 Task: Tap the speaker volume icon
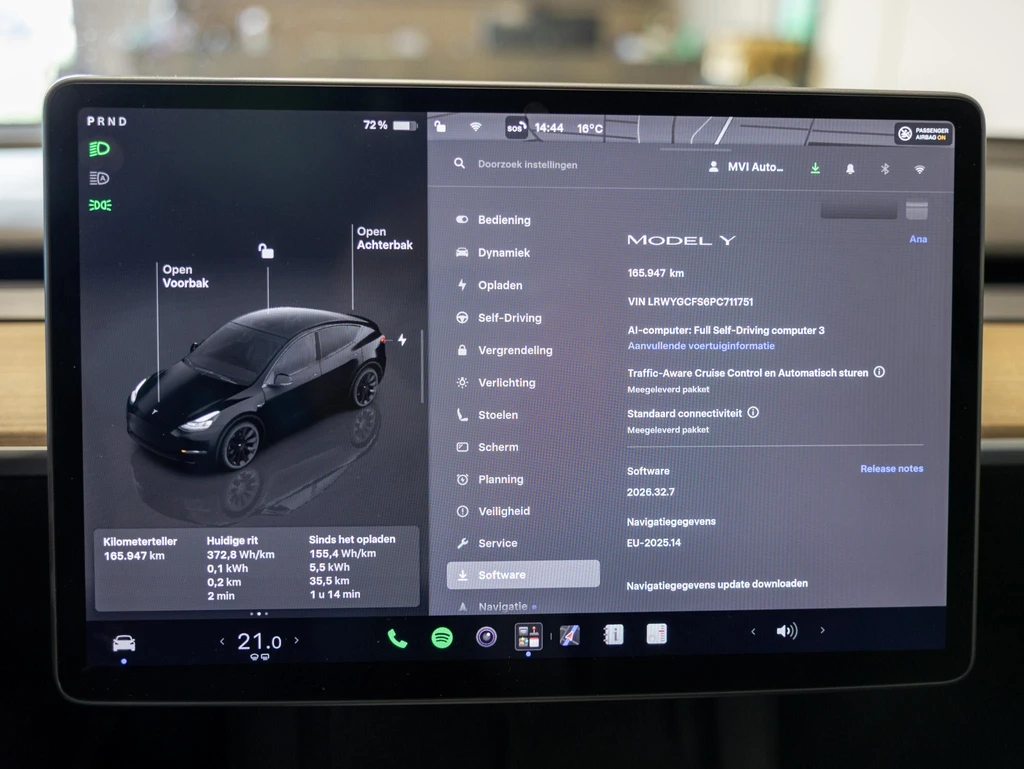[x=787, y=631]
